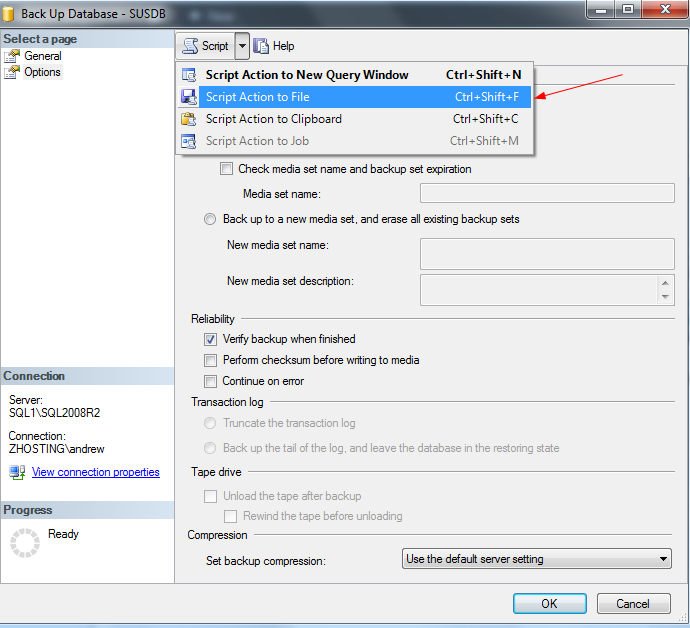Check Rewind the tape before unloading

(230, 516)
